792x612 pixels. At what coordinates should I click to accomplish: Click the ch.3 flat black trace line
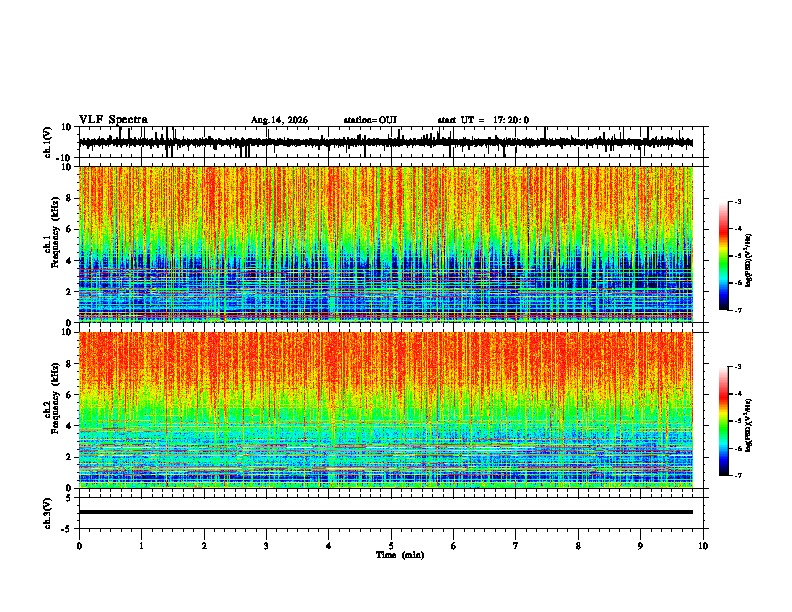coord(385,512)
